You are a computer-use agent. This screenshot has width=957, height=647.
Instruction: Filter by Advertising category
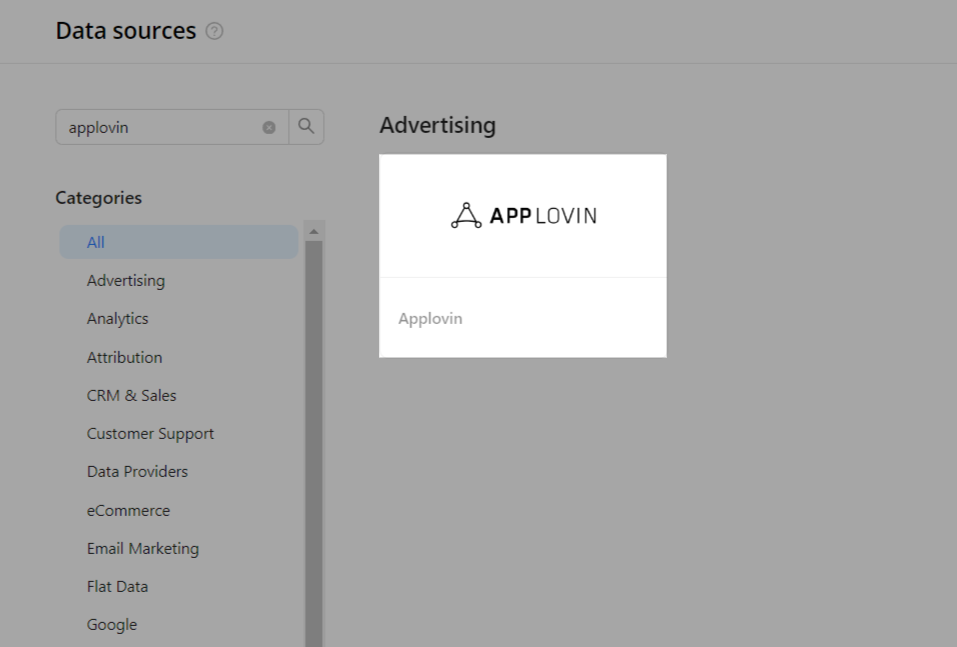click(126, 281)
